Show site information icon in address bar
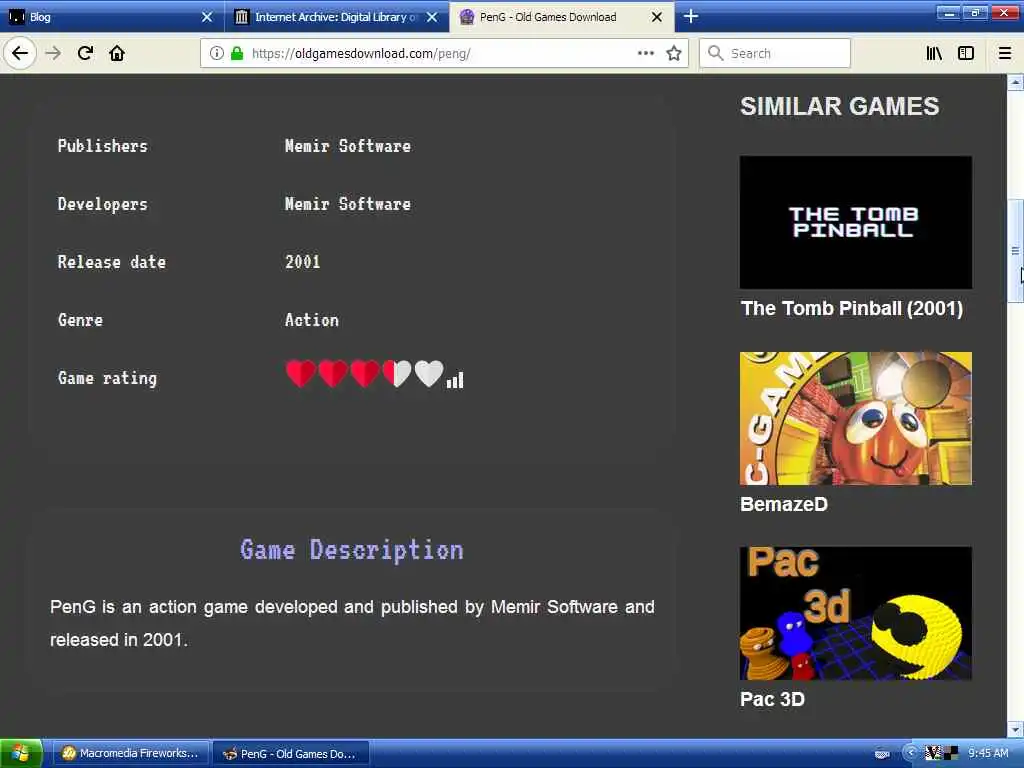The image size is (1024, 768). click(217, 54)
